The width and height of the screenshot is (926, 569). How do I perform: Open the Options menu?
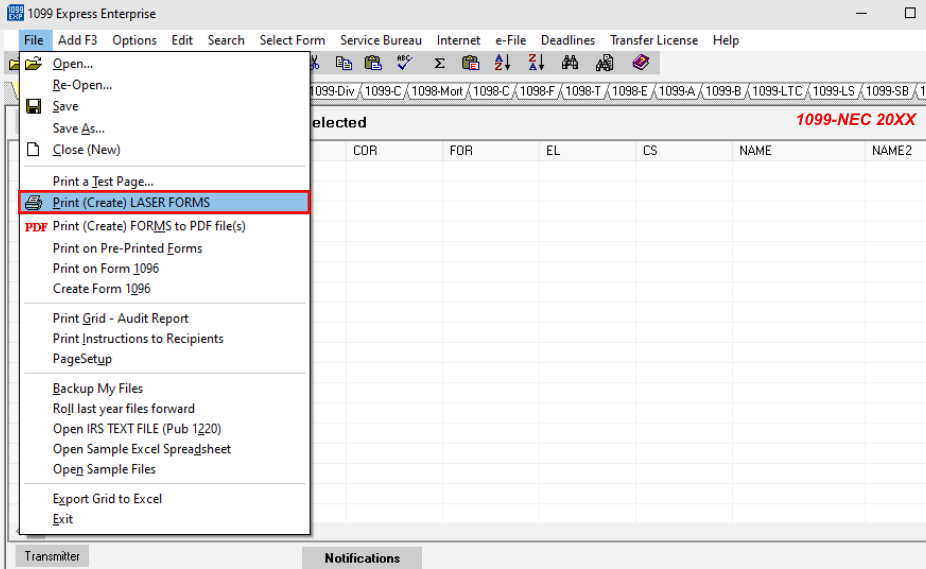pyautogui.click(x=135, y=40)
